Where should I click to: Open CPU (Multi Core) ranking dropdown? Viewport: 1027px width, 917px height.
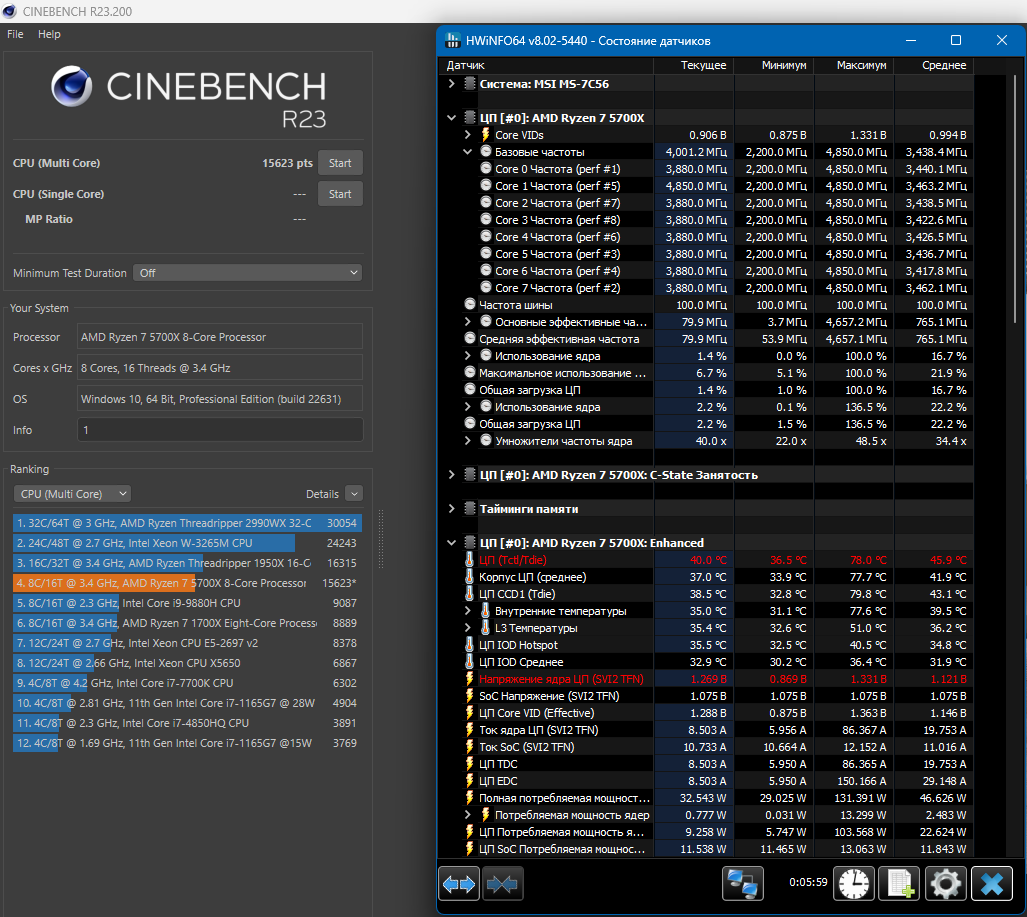coord(72,494)
